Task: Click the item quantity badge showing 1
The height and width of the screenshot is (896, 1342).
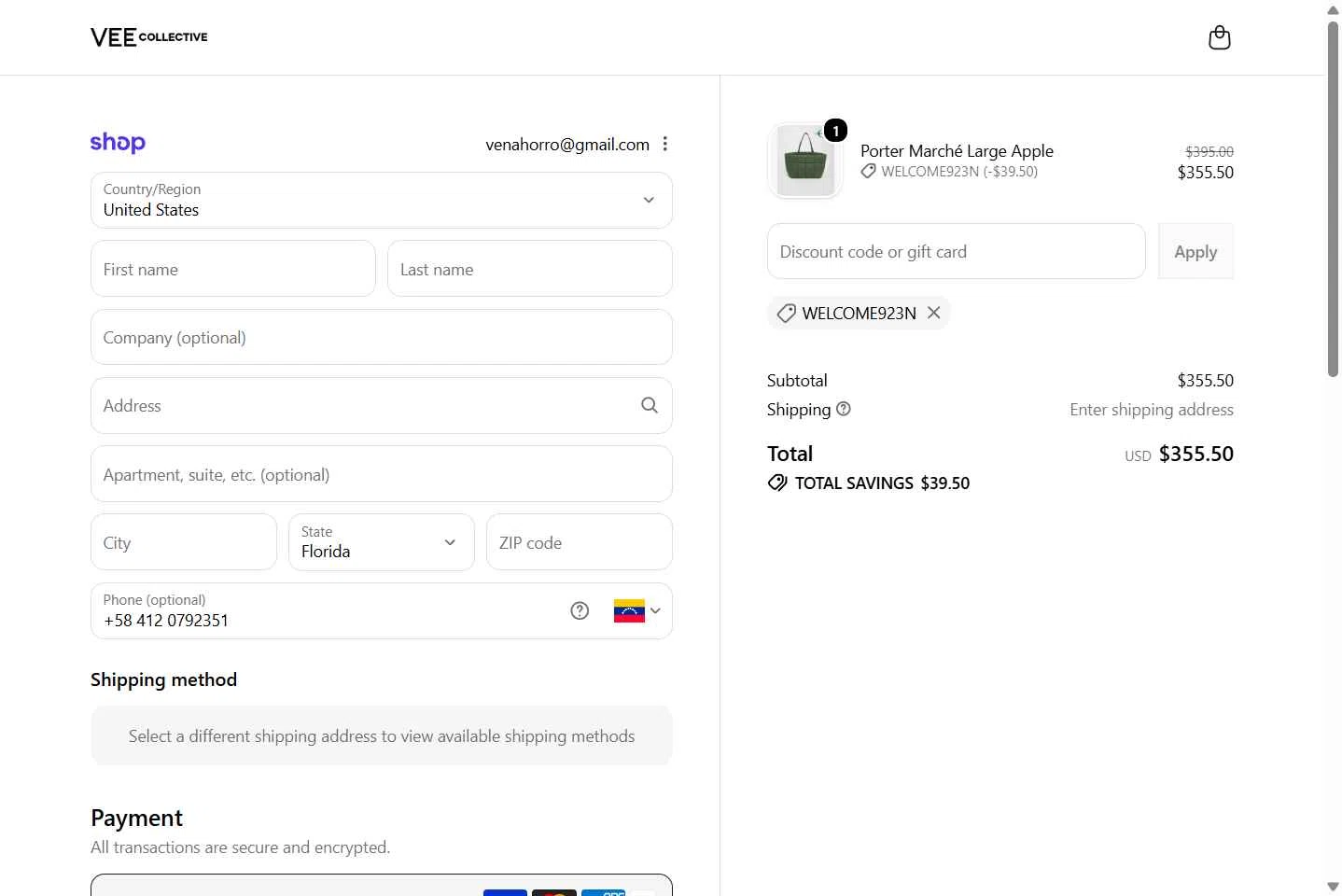Action: coord(835,131)
